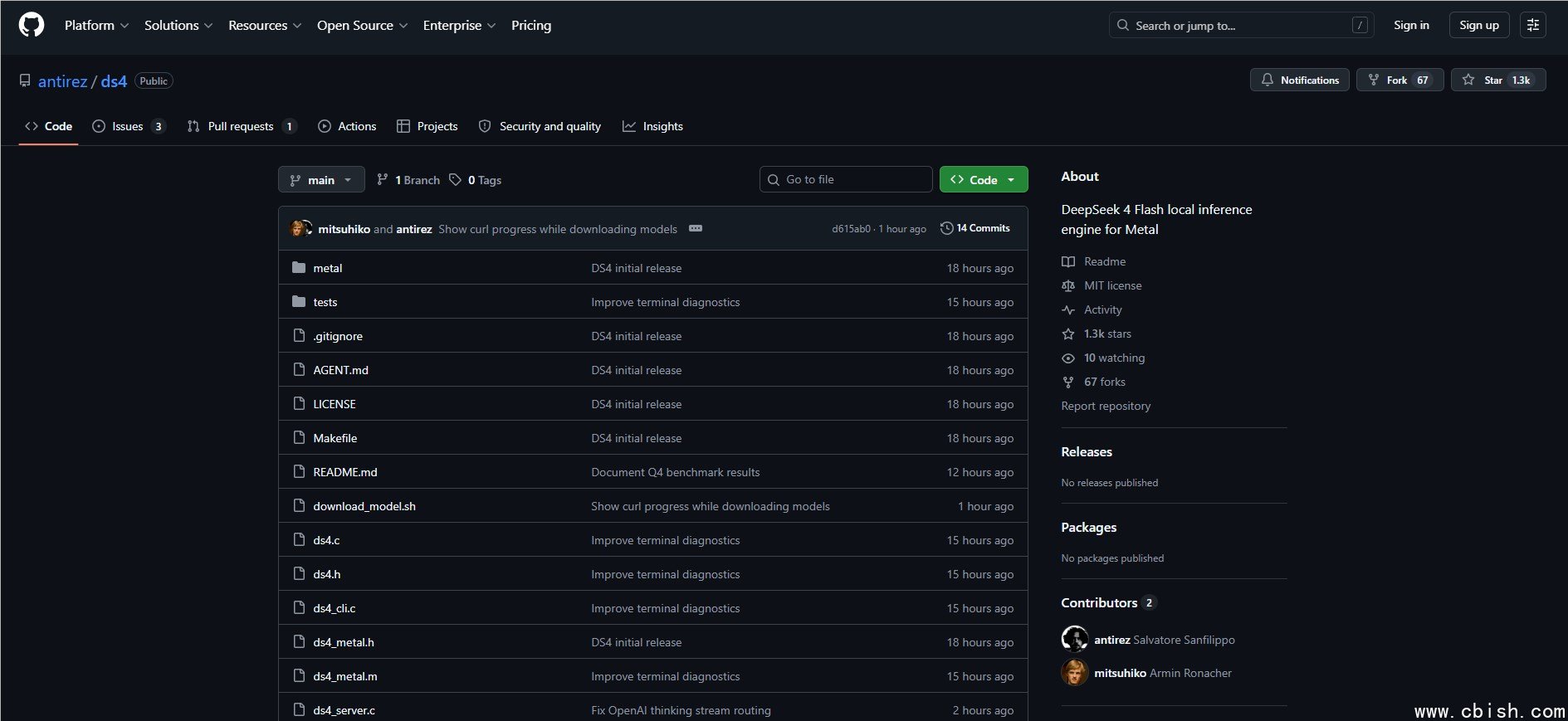
Task: Open the green Code dropdown
Action: pyautogui.click(x=984, y=179)
